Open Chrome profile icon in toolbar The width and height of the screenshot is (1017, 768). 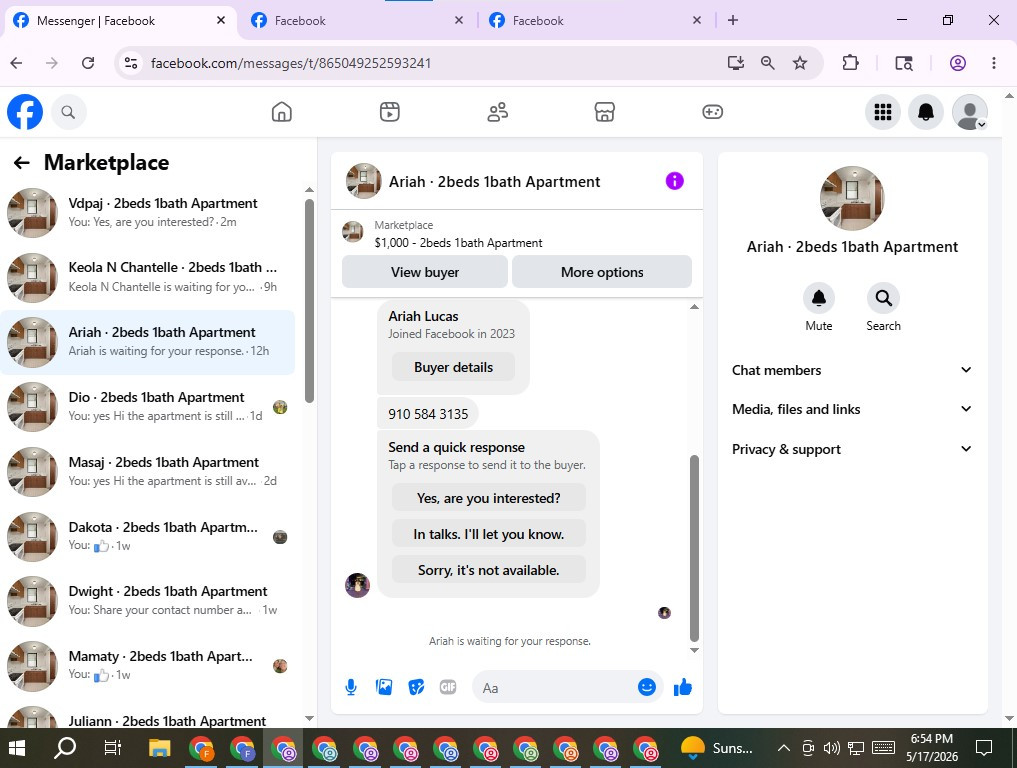click(958, 63)
